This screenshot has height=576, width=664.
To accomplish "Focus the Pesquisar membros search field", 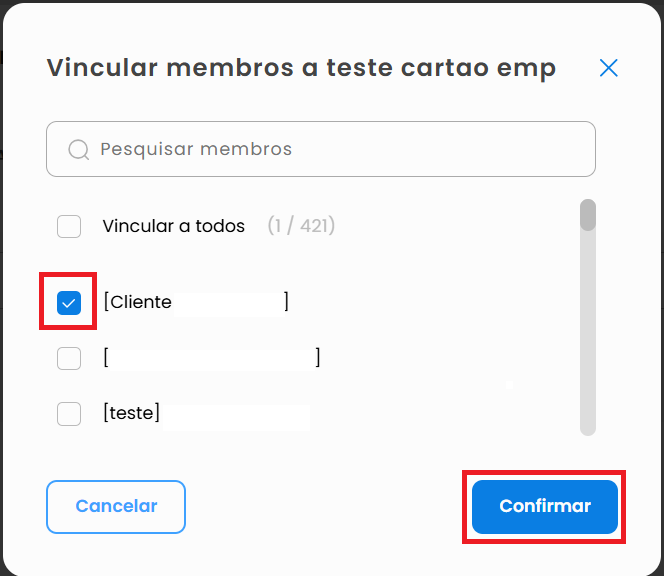I will pyautogui.click(x=340, y=149).
